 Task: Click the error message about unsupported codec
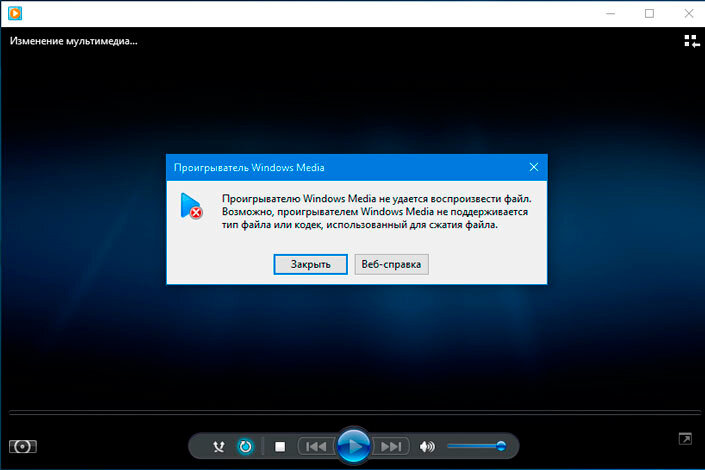click(377, 212)
